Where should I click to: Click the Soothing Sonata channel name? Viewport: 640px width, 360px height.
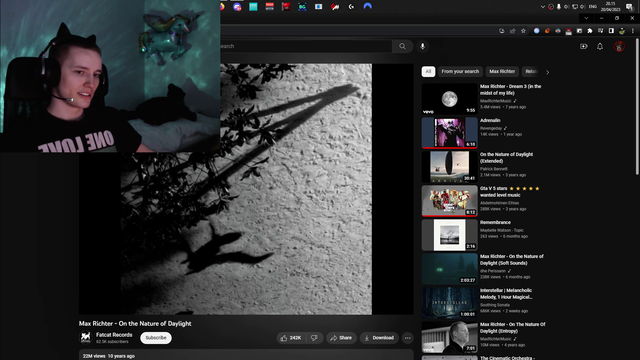pyautogui.click(x=495, y=305)
